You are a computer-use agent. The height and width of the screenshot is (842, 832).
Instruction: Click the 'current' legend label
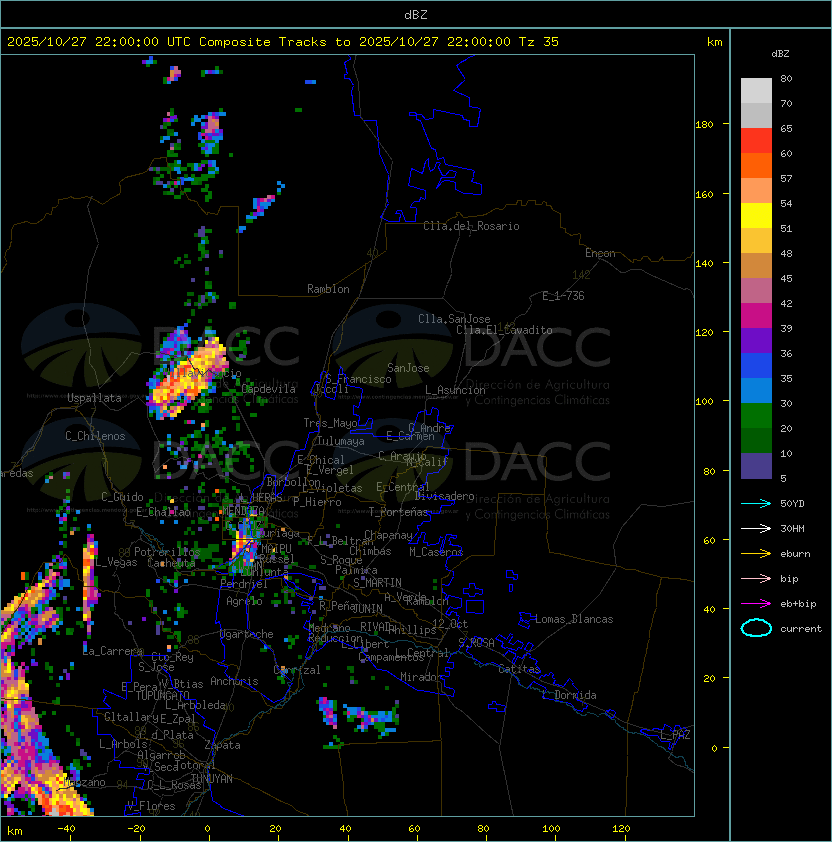tap(801, 629)
